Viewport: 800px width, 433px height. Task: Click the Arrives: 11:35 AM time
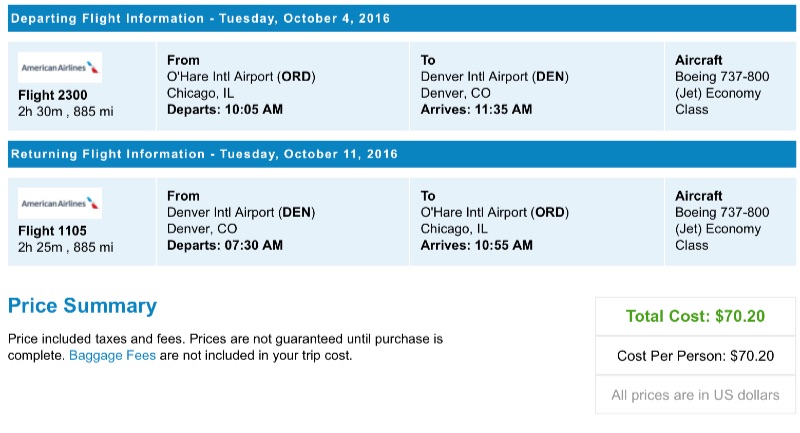point(476,110)
